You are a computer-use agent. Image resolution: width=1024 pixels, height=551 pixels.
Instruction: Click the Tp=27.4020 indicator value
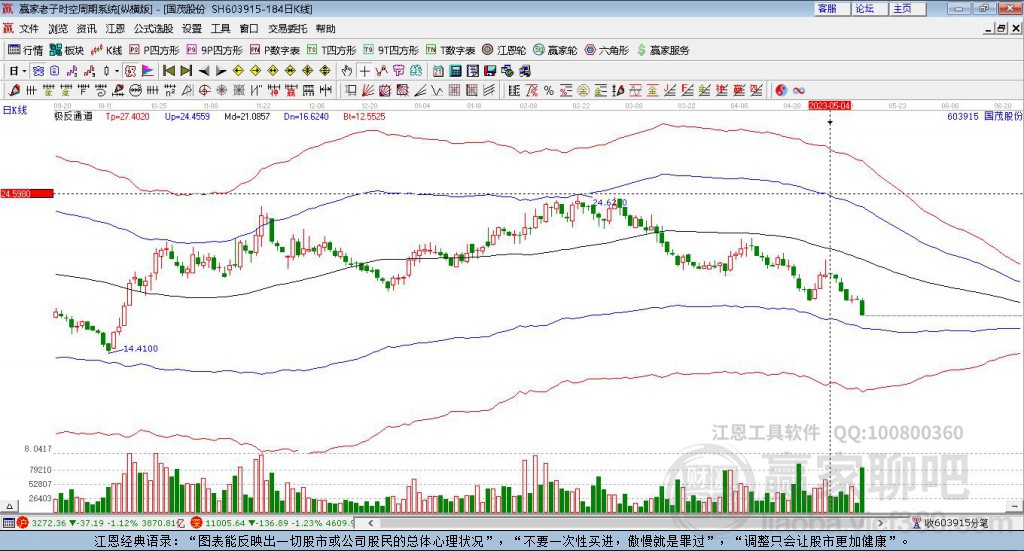click(x=127, y=116)
